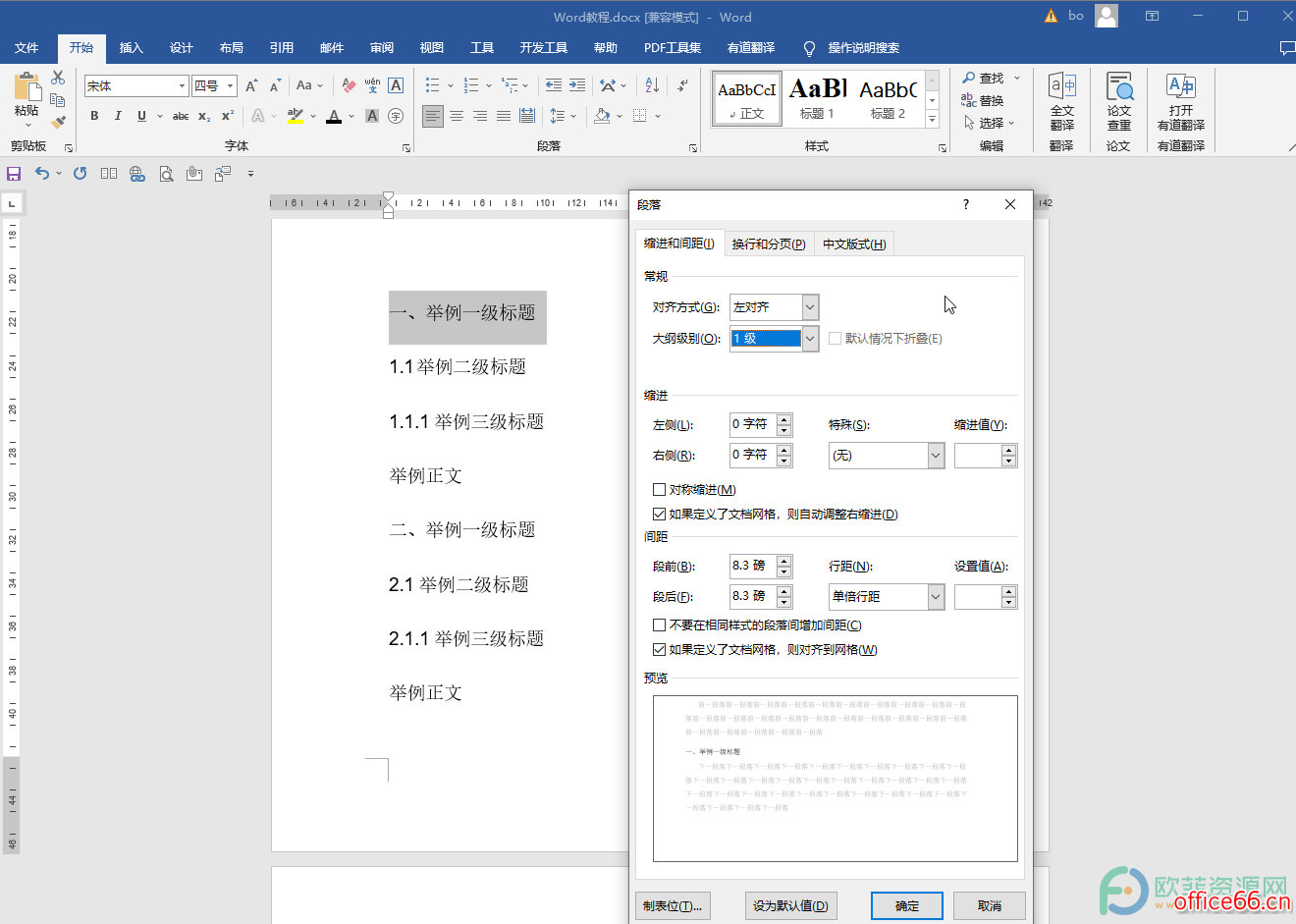Open the shading paint bucket
The height and width of the screenshot is (924, 1296).
tap(602, 116)
